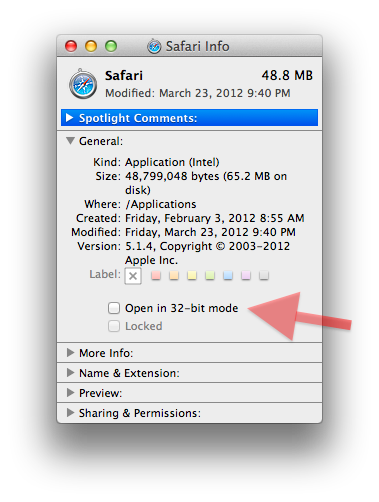Click the General Modified value Friday, March 23
The width and height of the screenshot is (379, 502).
point(210,232)
